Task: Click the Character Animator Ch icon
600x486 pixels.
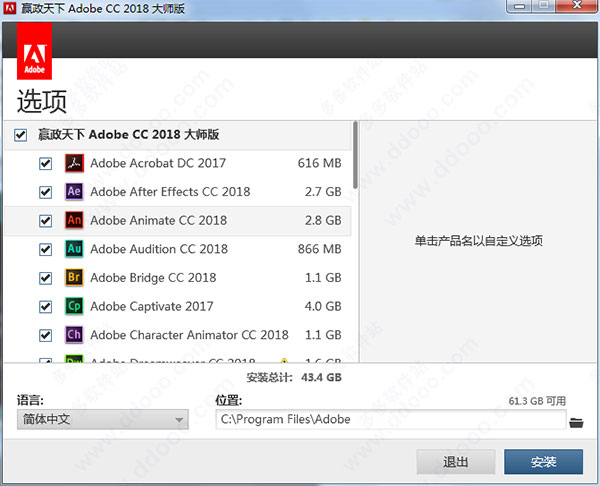Action: coord(74,335)
